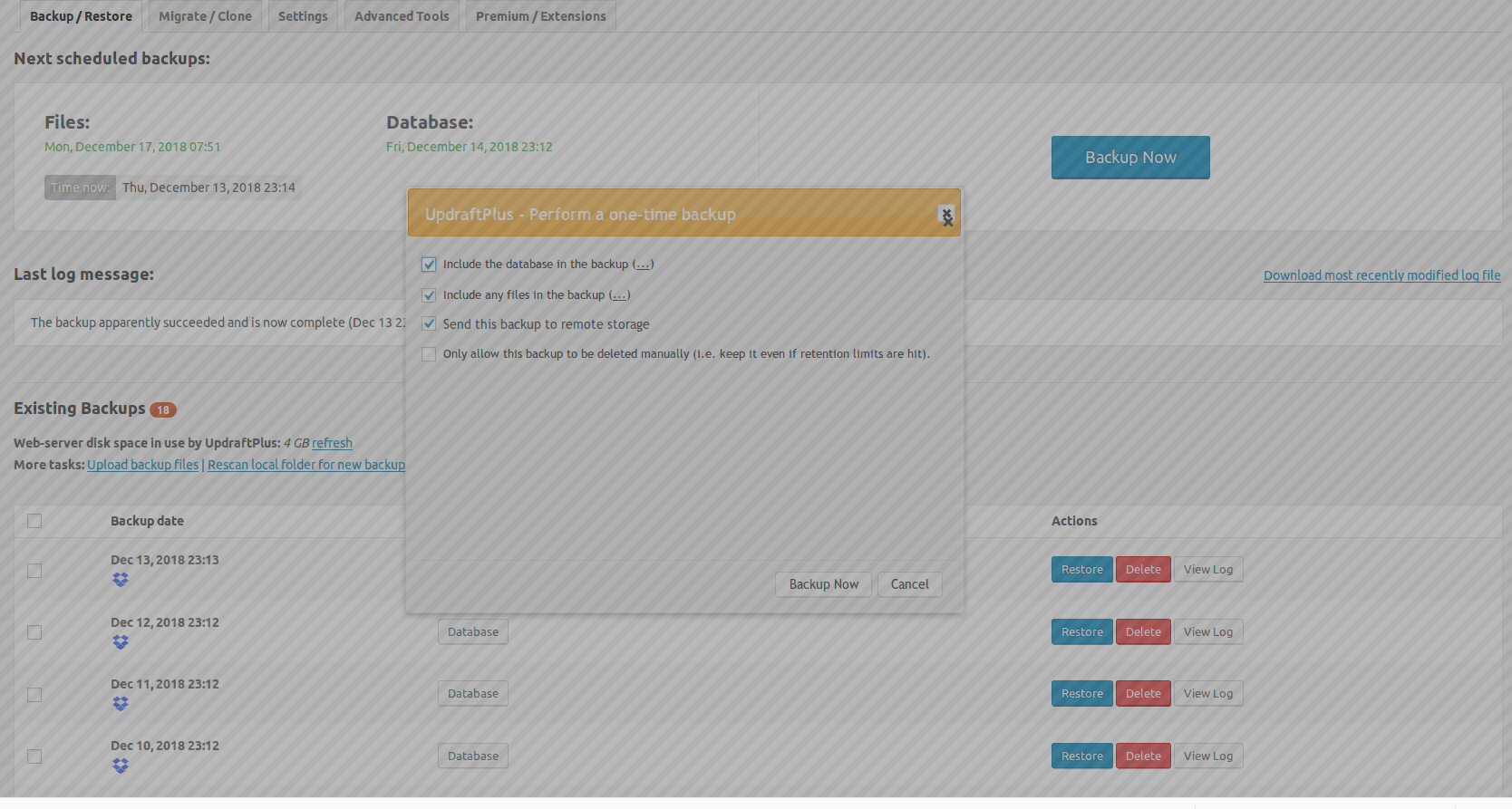Uncheck Send this backup to remote storage
Screen dimensions: 1512x809
pos(429,324)
